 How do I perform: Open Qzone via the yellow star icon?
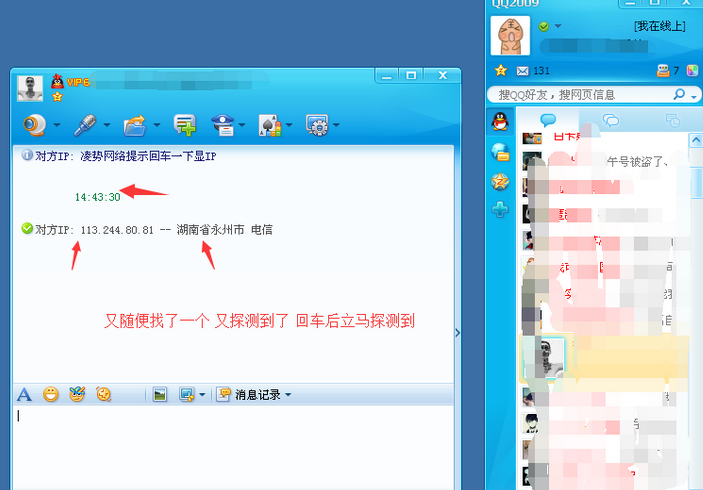[501, 71]
